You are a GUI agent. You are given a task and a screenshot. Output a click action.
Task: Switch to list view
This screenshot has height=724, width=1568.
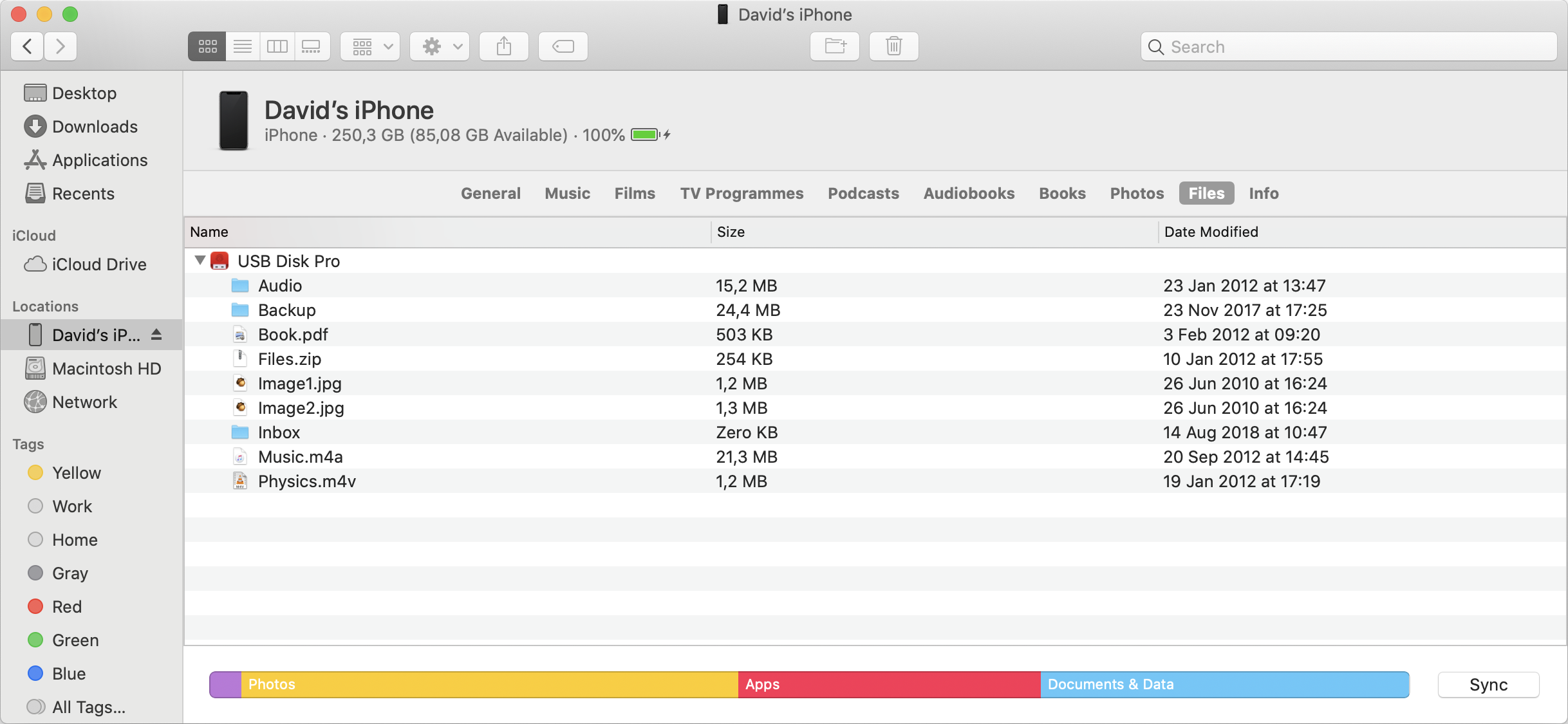pos(243,46)
